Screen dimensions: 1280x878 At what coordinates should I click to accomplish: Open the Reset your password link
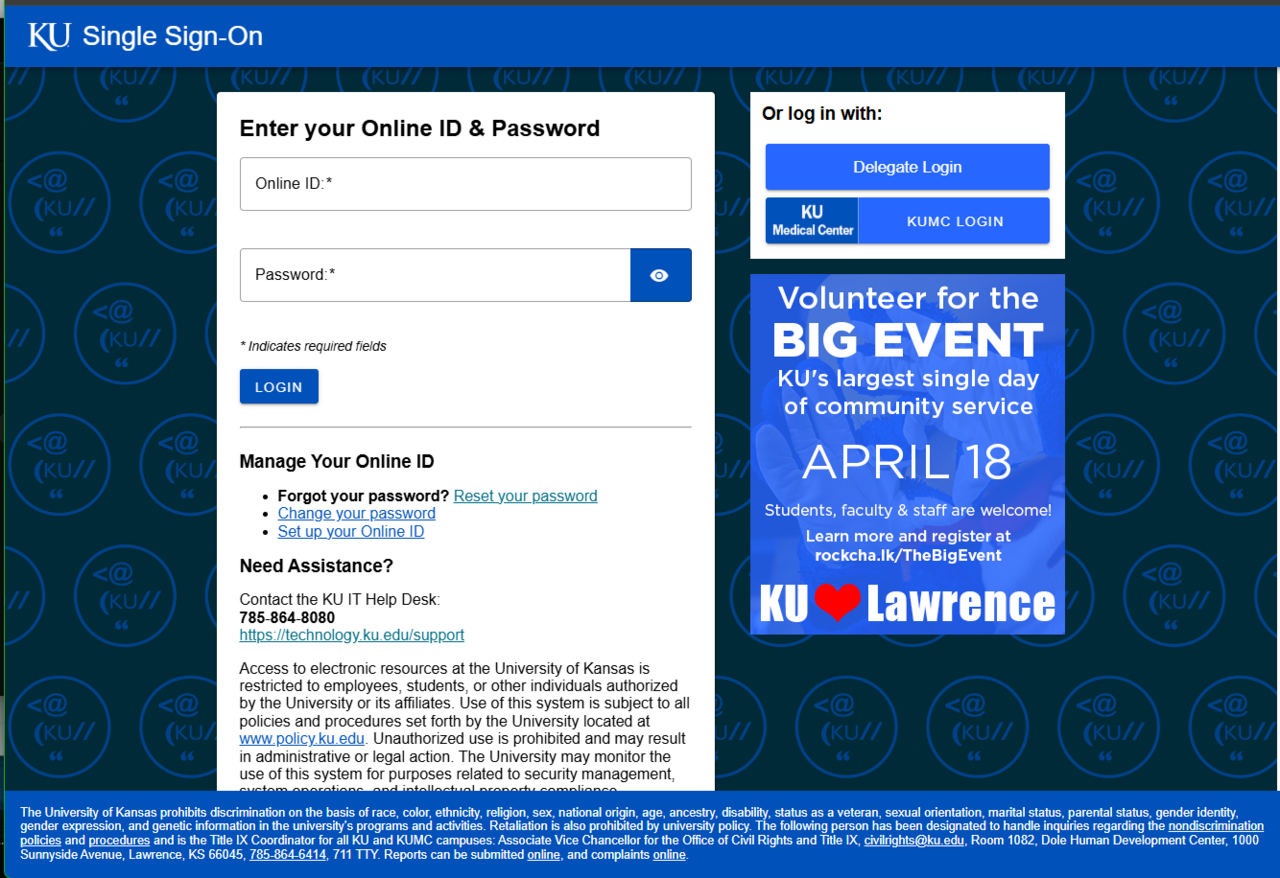[525, 496]
